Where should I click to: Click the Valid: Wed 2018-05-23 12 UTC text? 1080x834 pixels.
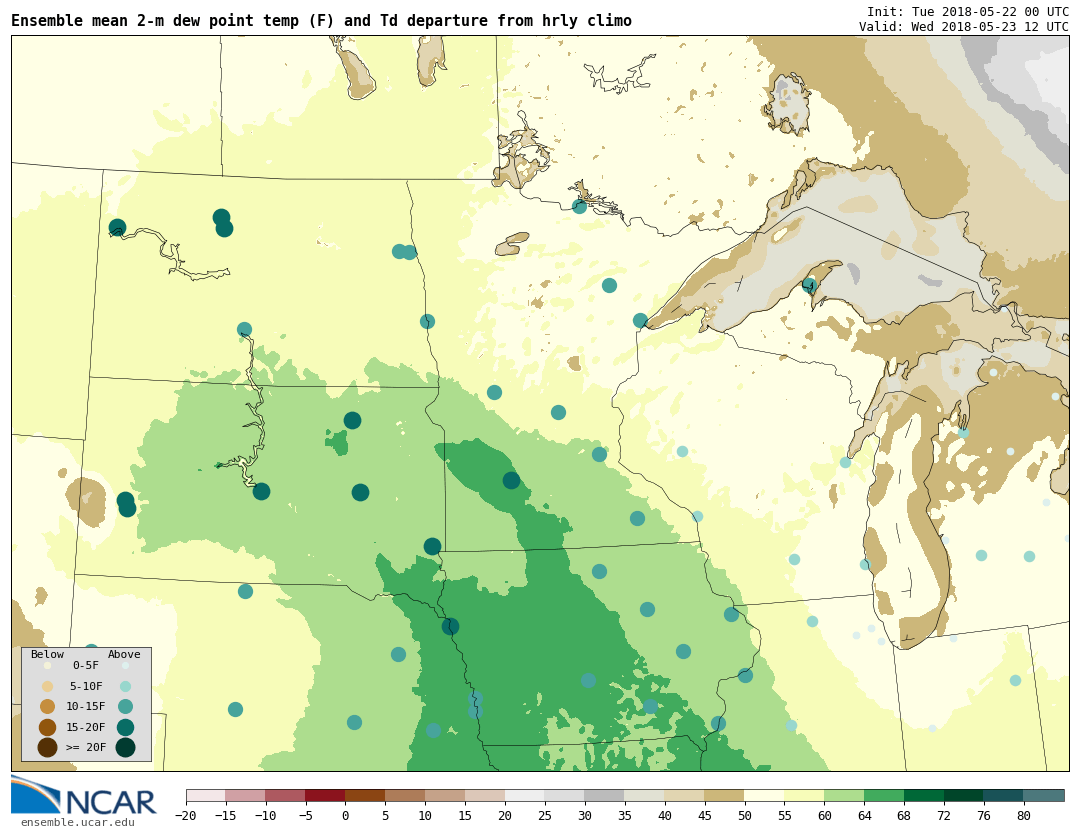[964, 26]
